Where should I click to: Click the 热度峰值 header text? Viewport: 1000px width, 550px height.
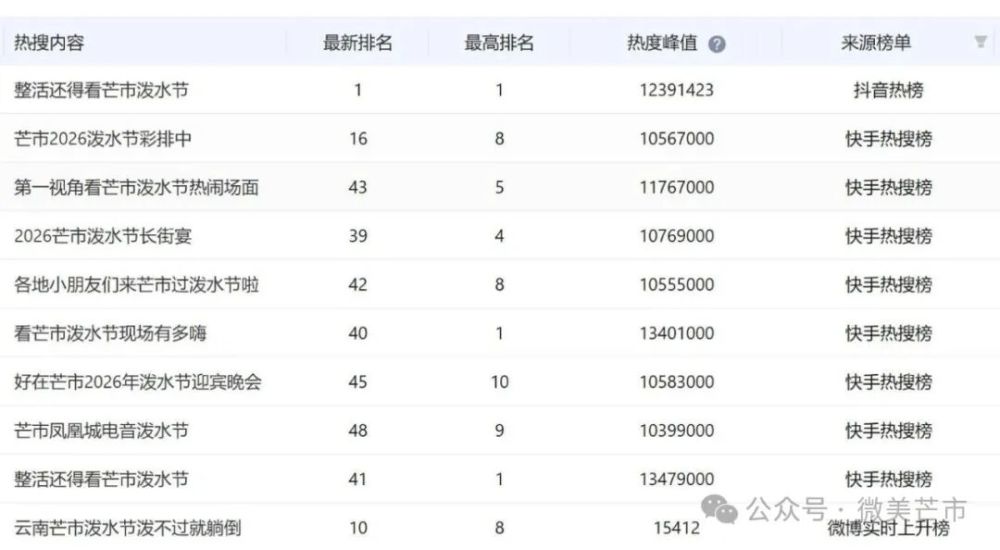click(661, 43)
